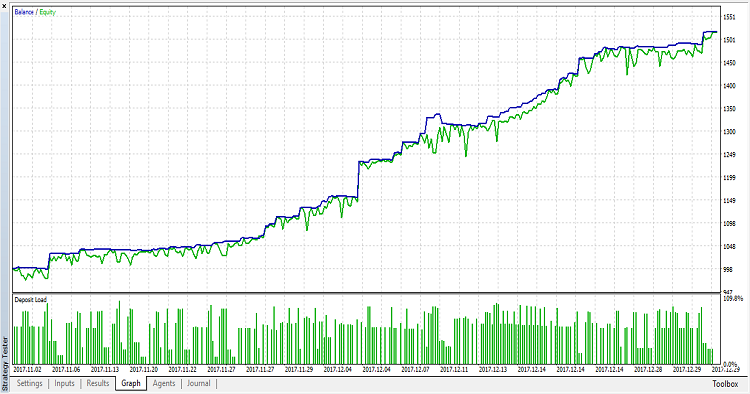This screenshot has width=750, height=394.
Task: Click the Balance legend label
Action: tap(24, 12)
